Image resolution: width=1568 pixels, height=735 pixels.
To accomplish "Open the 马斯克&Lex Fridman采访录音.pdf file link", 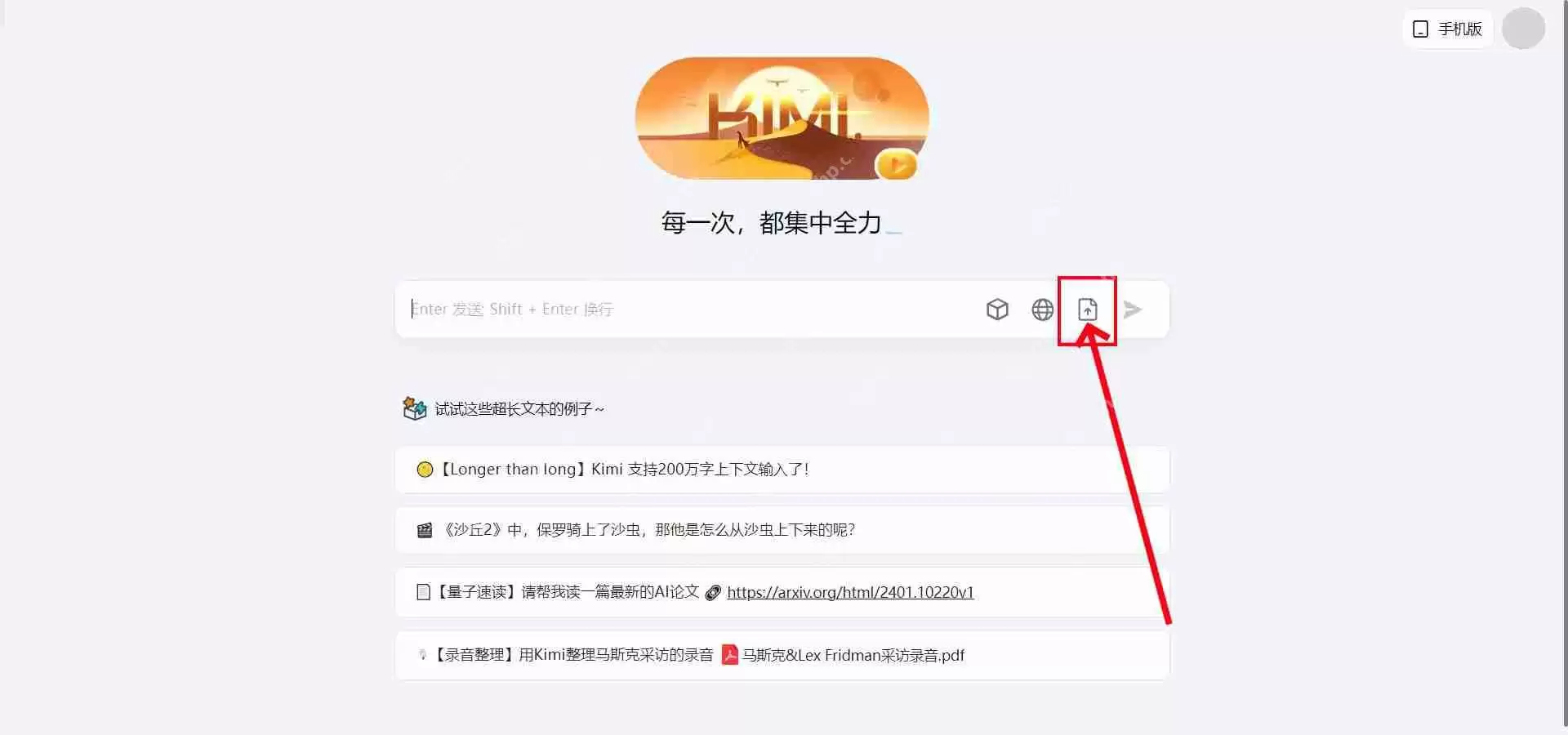I will pyautogui.click(x=853, y=655).
